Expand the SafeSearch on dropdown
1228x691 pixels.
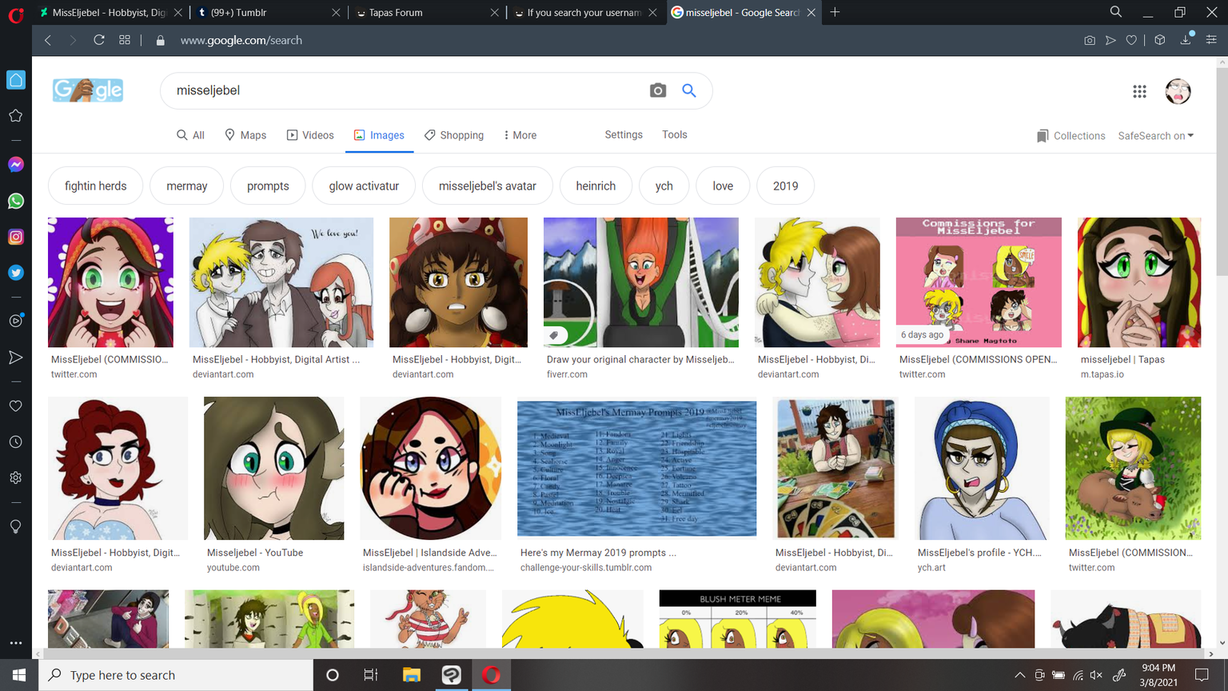(1156, 136)
